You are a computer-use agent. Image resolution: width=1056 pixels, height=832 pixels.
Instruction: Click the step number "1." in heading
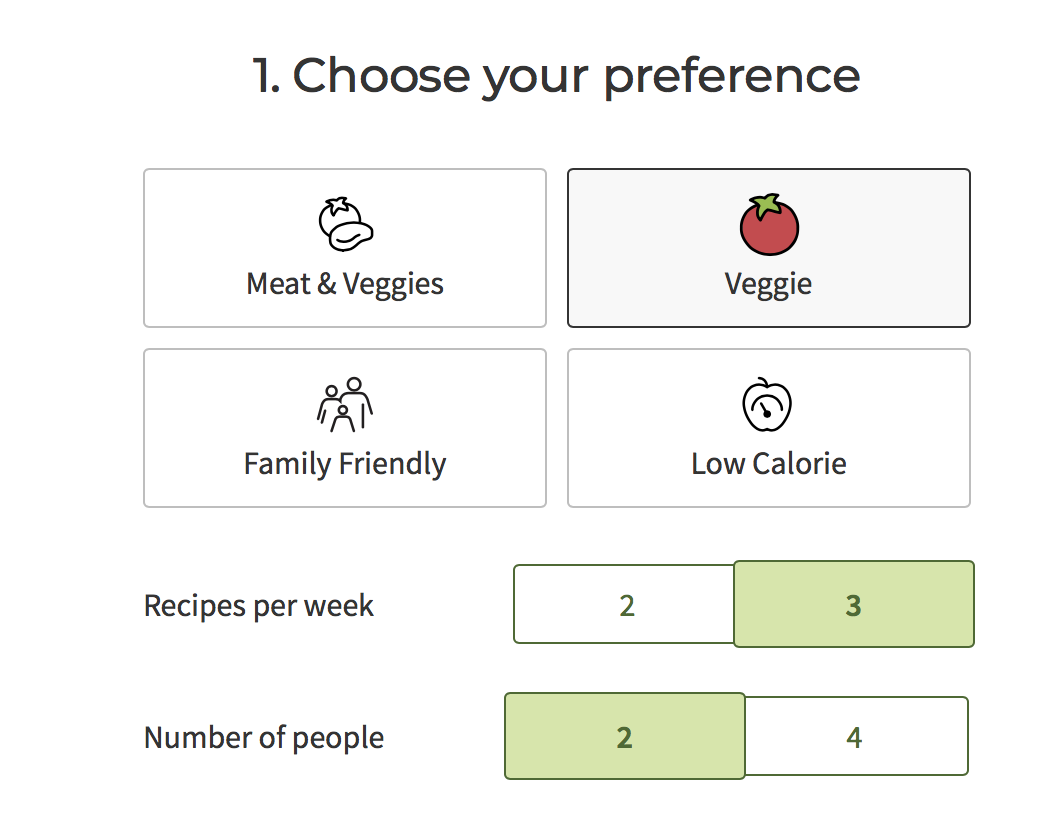click(266, 76)
